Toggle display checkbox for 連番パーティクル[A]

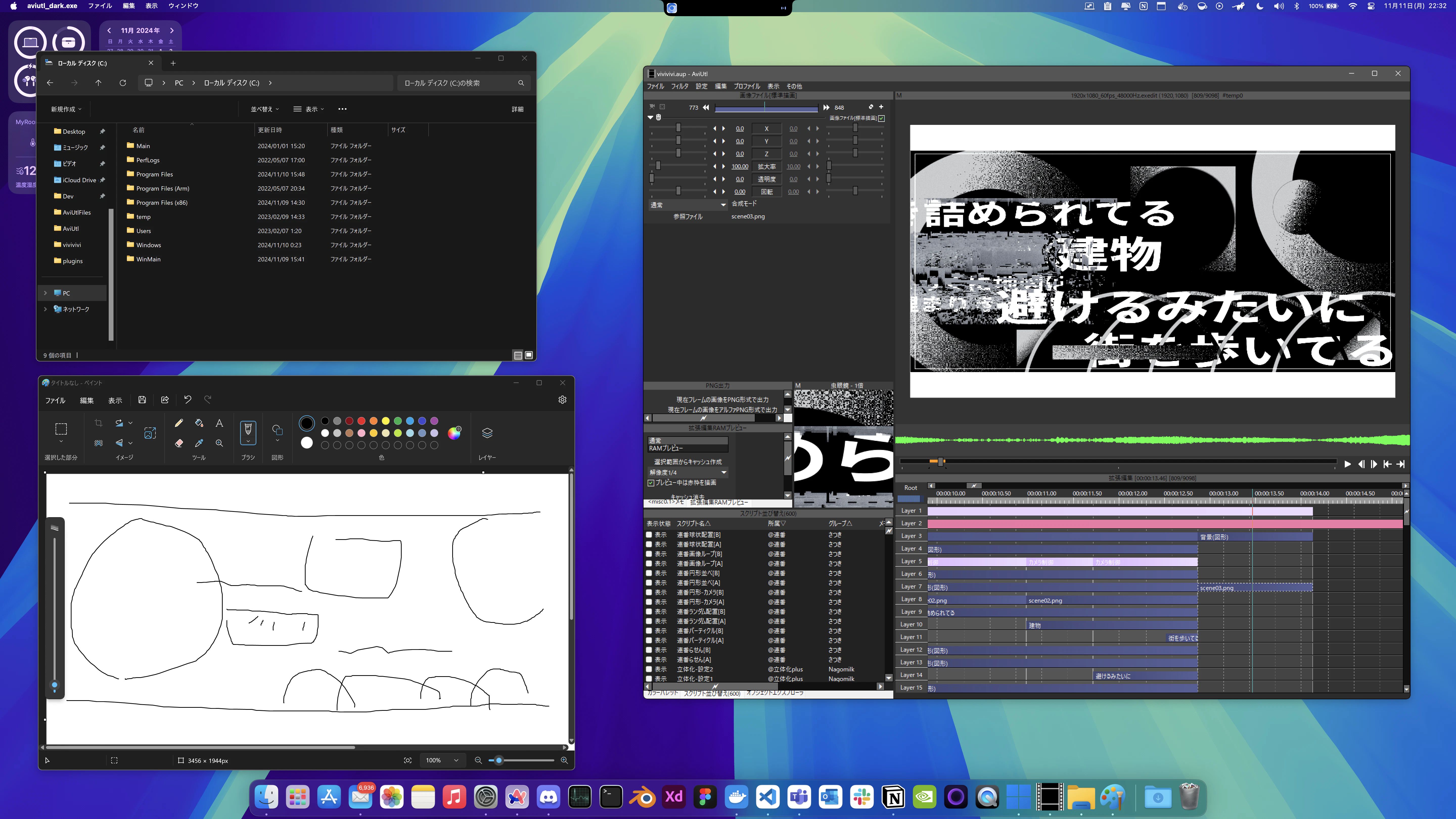[649, 640]
